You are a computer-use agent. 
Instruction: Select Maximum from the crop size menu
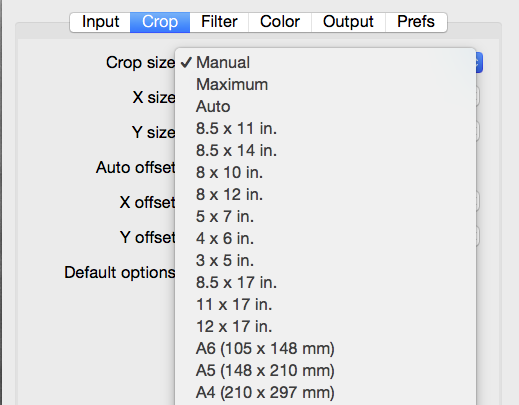(x=325, y=84)
